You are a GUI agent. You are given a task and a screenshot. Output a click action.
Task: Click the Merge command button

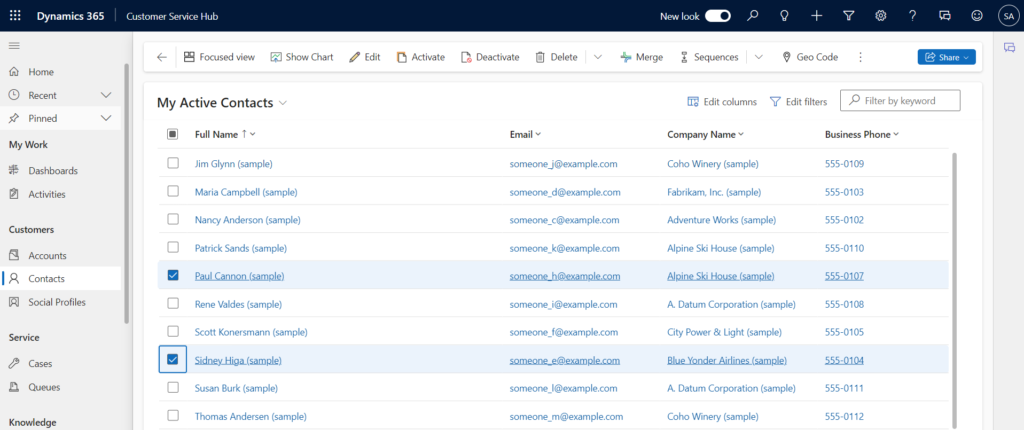[x=641, y=57]
